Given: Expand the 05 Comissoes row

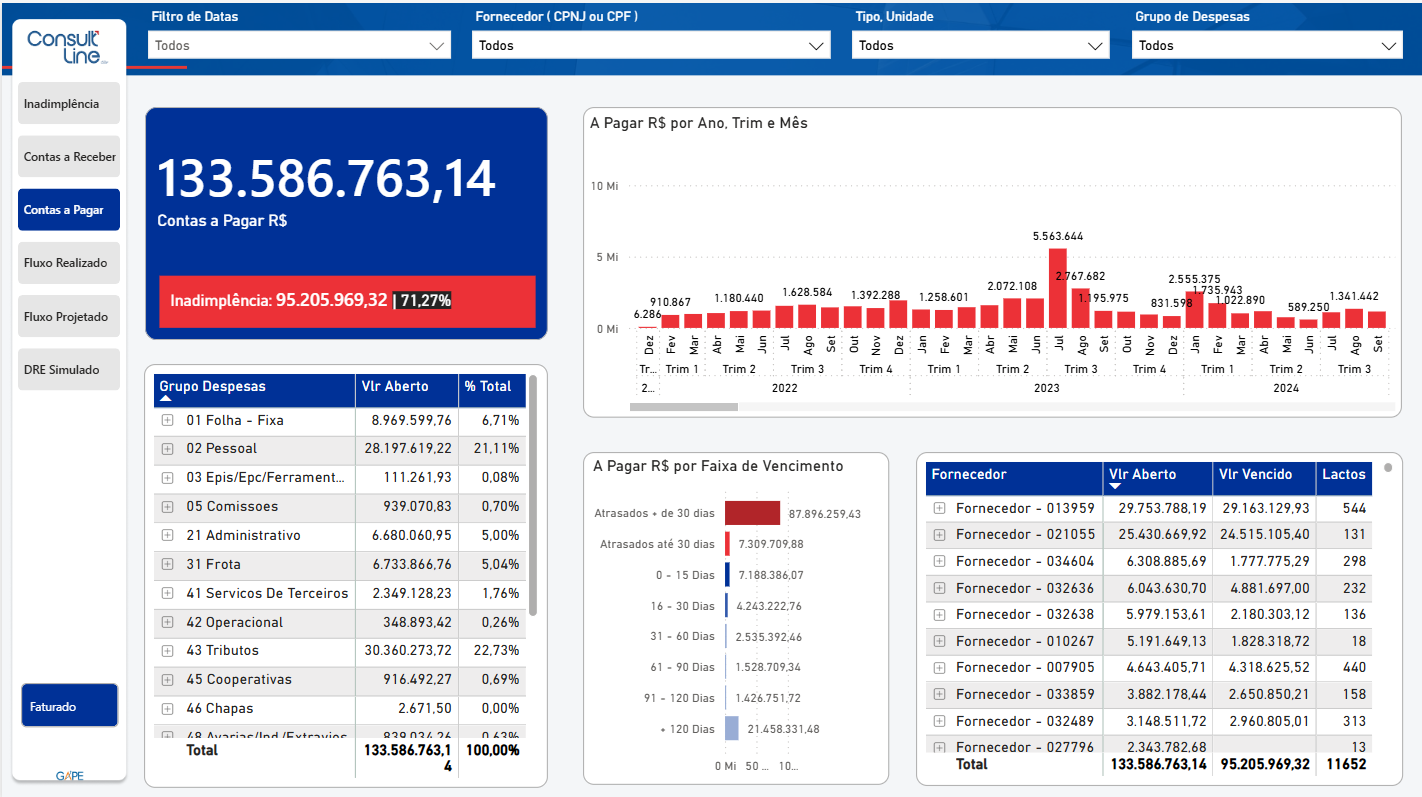Looking at the screenshot, I should click(168, 507).
